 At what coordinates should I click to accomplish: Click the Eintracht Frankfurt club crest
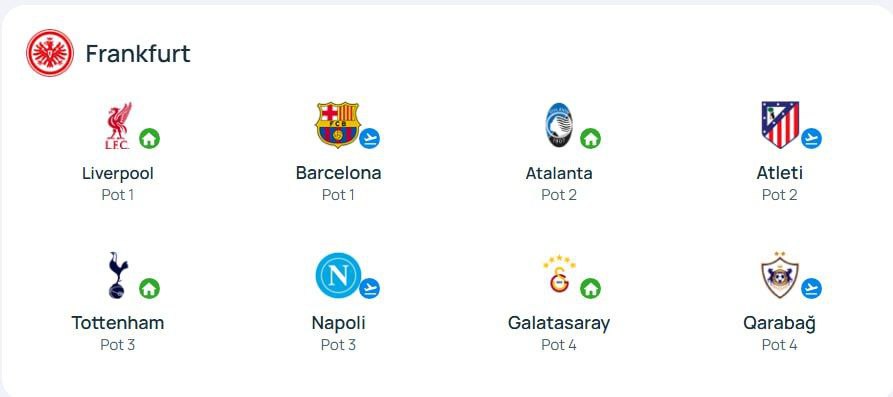click(x=50, y=53)
